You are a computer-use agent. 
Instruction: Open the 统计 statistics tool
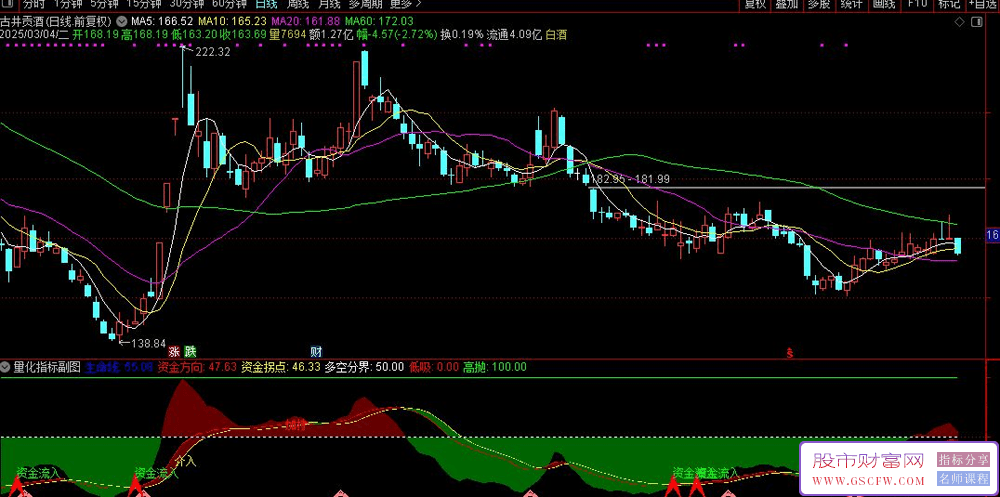click(x=851, y=4)
